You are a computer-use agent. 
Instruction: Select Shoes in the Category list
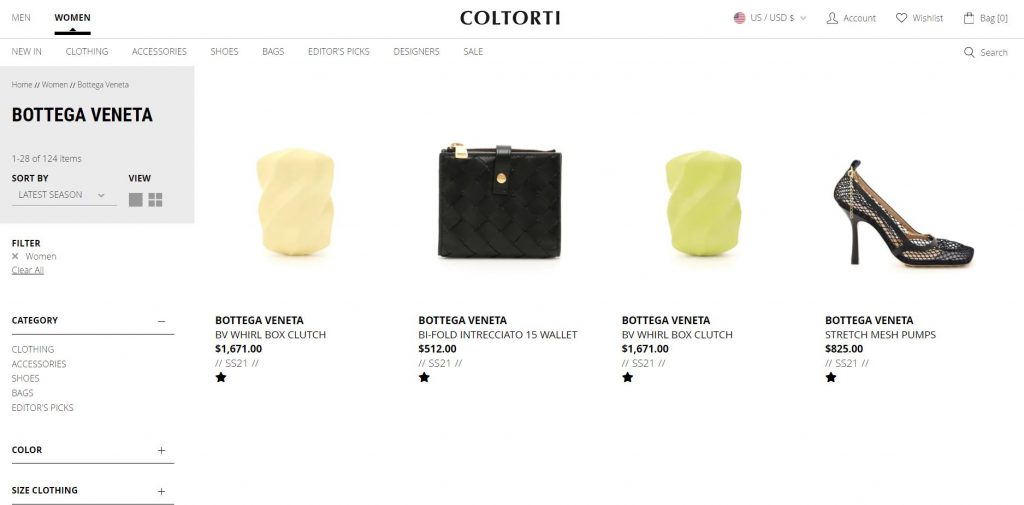point(25,378)
